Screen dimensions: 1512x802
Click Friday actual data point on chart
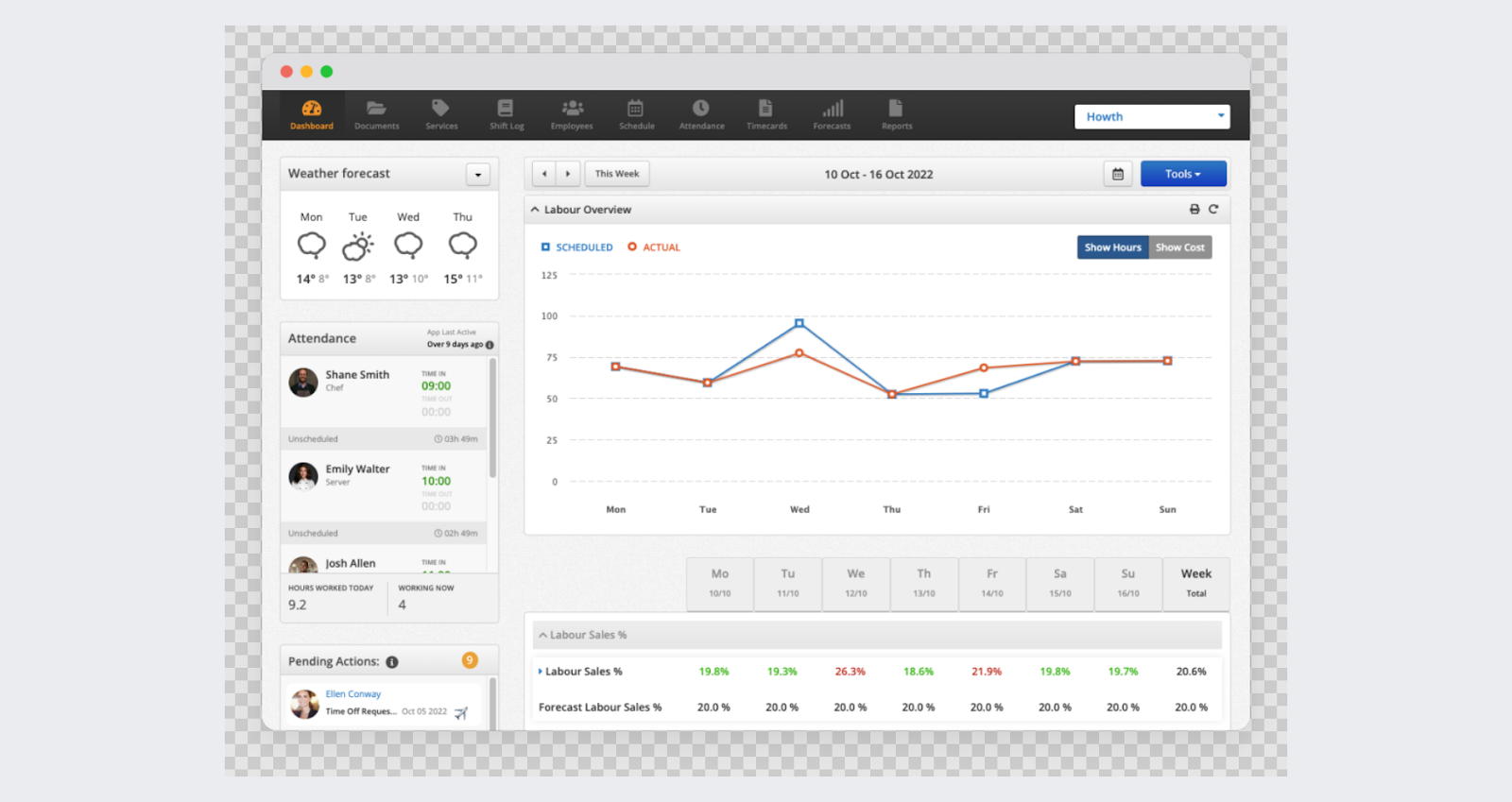click(984, 367)
